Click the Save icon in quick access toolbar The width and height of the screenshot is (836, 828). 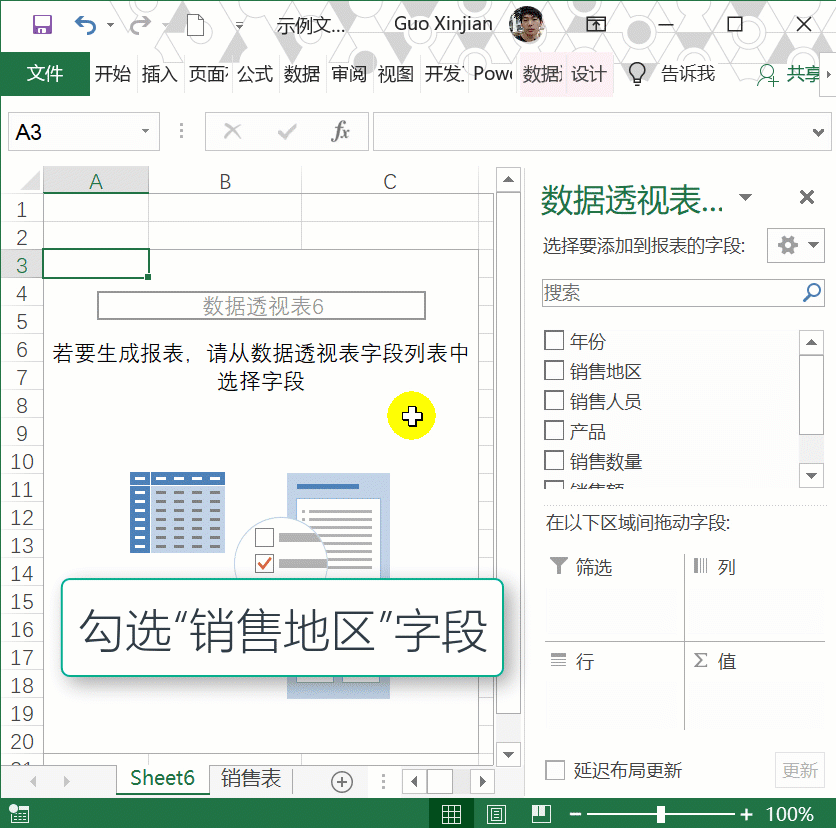[42, 25]
